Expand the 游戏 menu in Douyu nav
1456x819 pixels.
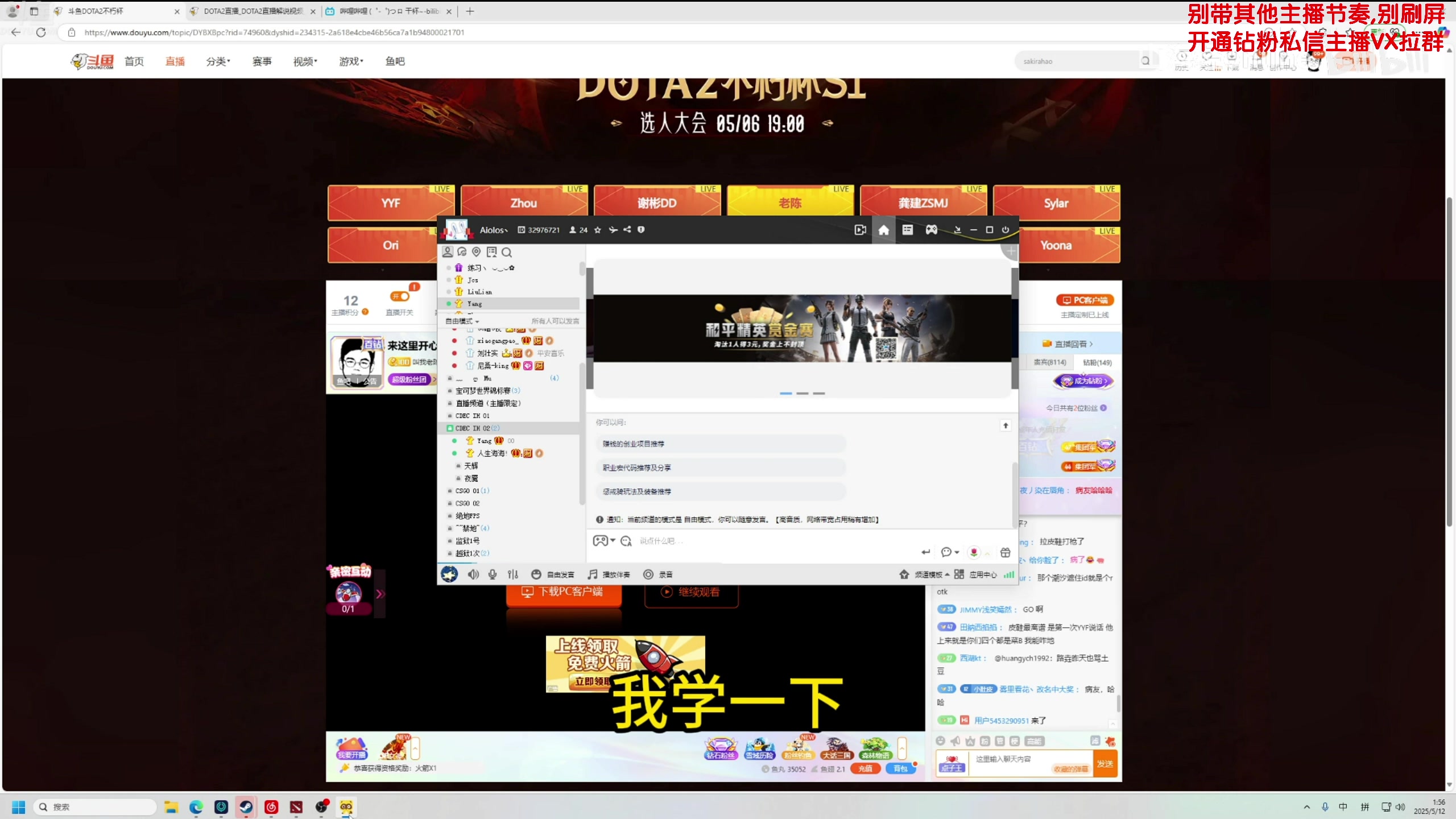[x=351, y=61]
